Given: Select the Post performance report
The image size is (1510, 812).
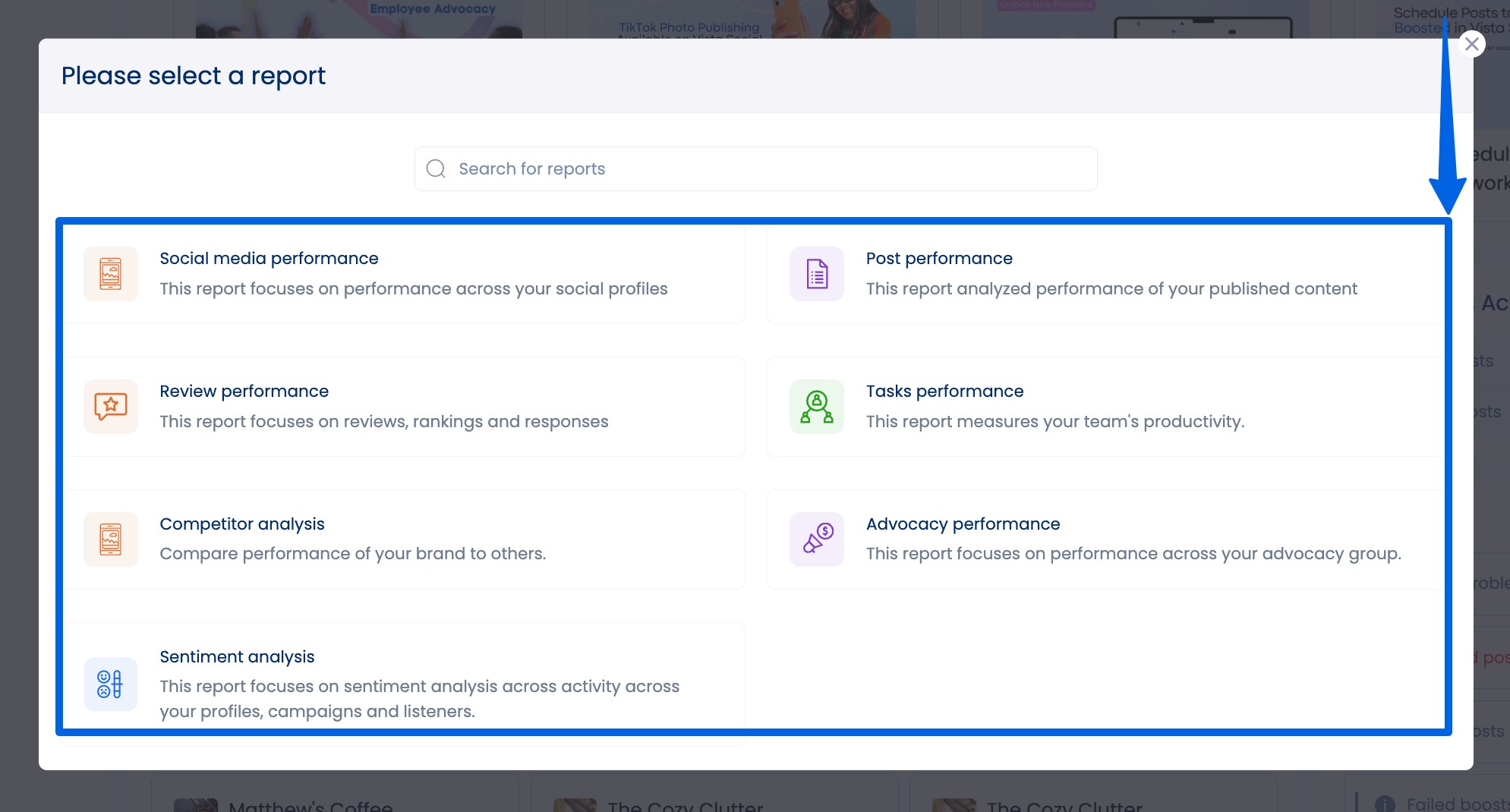Looking at the screenshot, I should click(1108, 273).
